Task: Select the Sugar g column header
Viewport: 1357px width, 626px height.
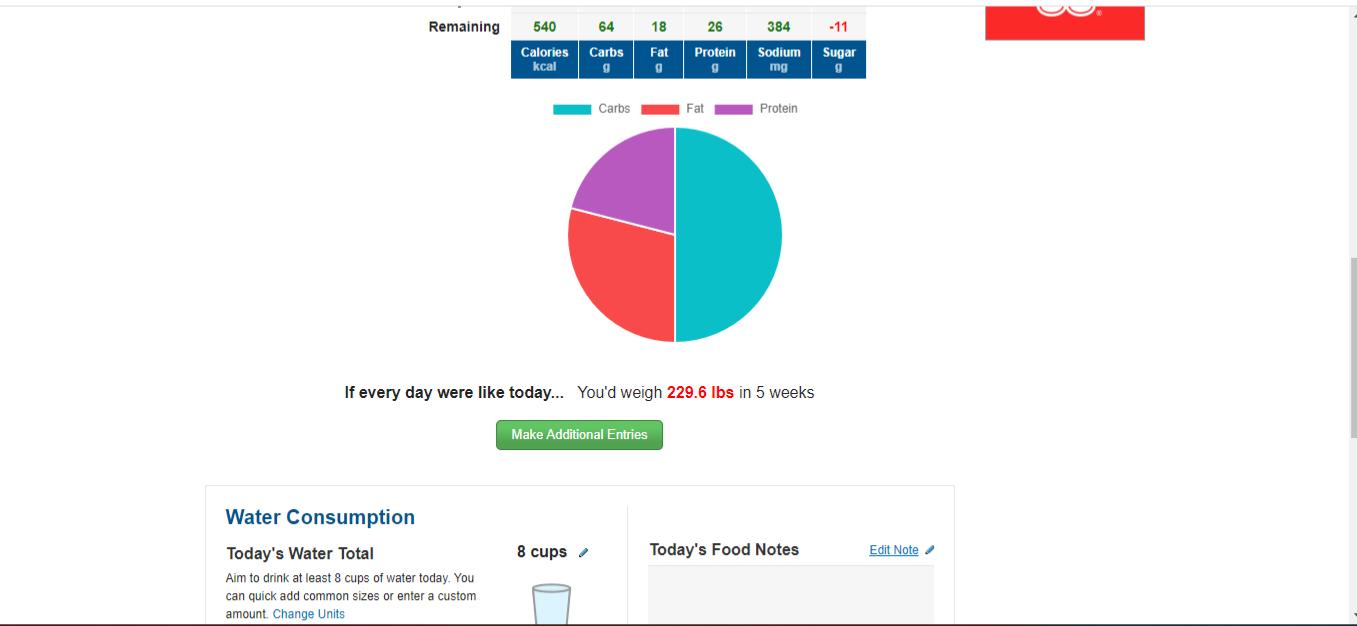Action: [838, 59]
